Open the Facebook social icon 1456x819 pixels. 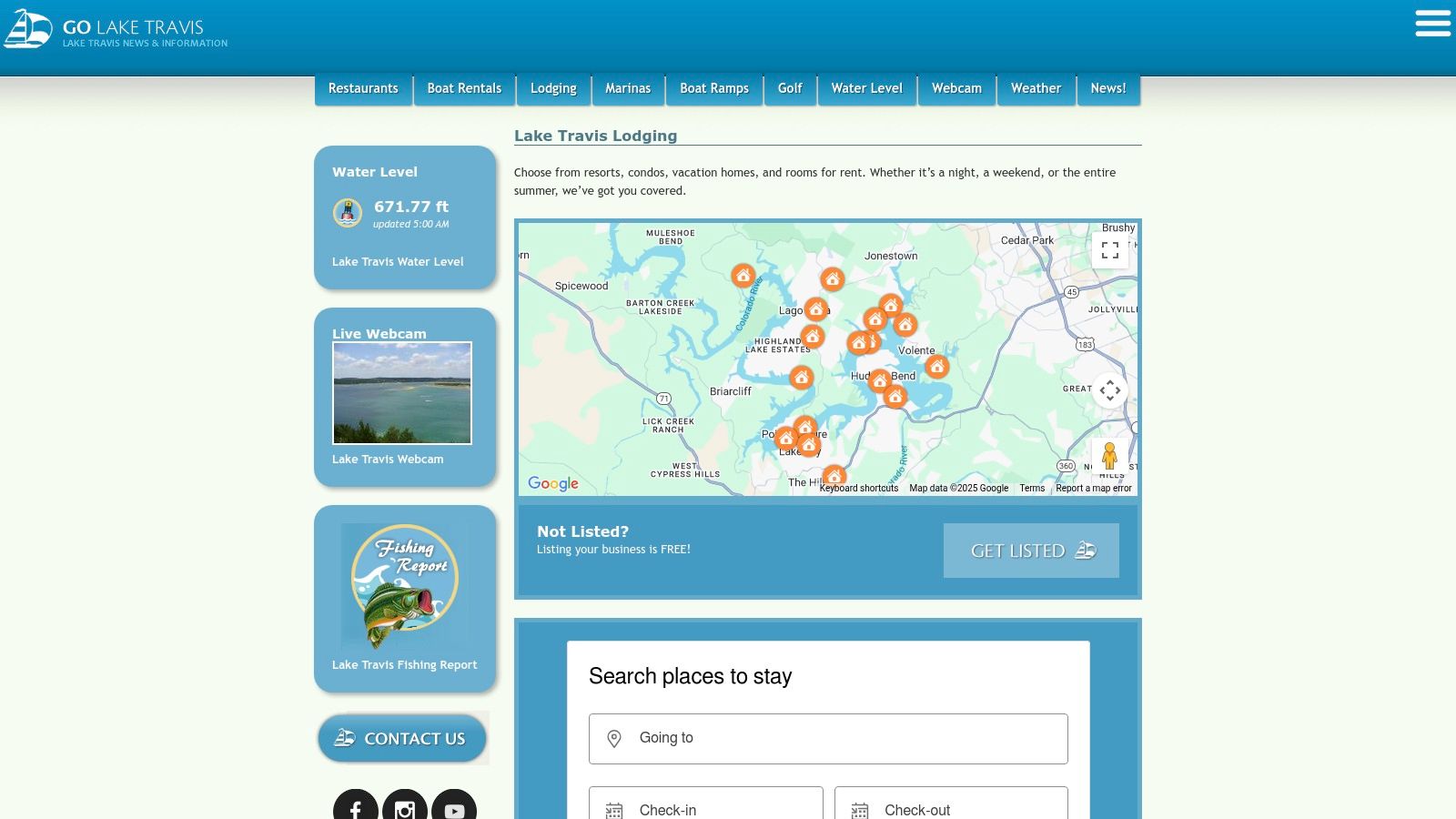(356, 808)
